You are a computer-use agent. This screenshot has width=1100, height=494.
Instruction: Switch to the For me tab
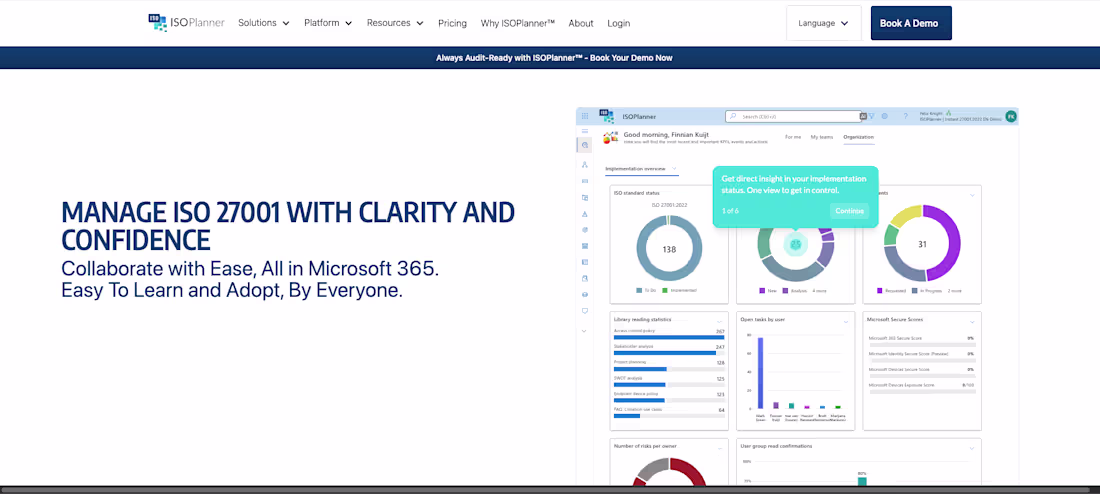[x=793, y=137]
